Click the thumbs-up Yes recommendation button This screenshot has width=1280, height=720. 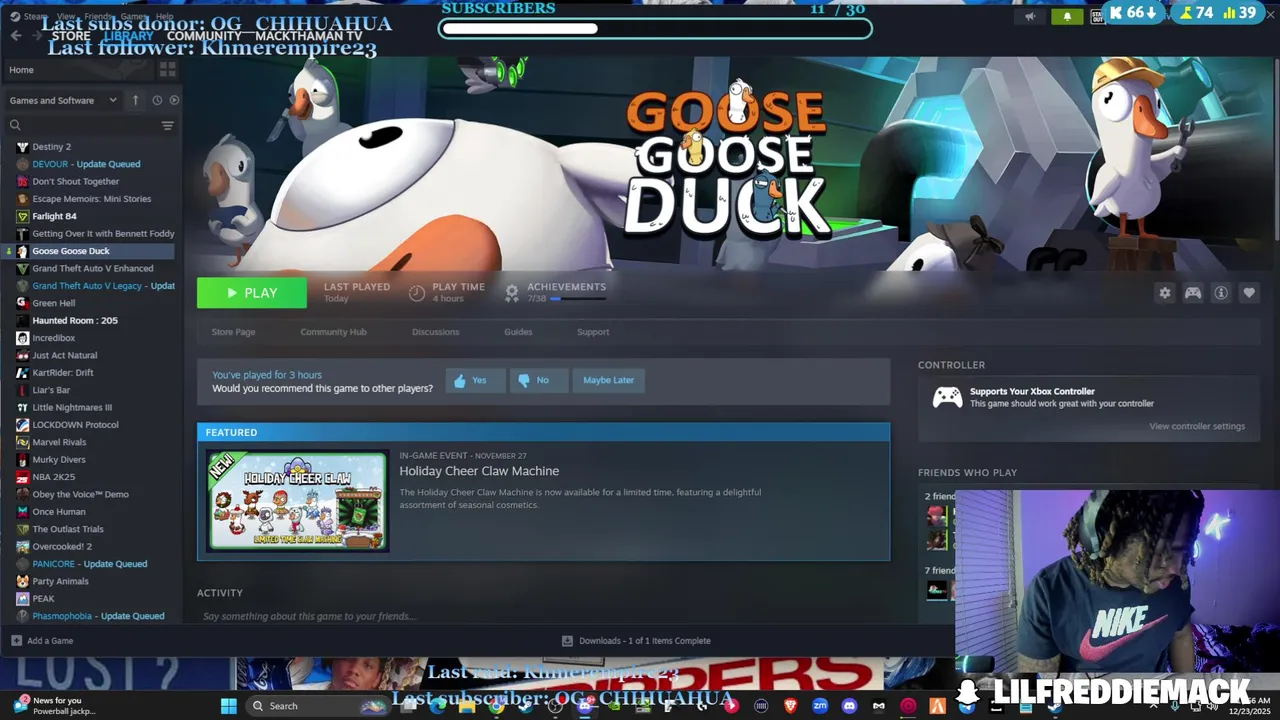(x=475, y=380)
